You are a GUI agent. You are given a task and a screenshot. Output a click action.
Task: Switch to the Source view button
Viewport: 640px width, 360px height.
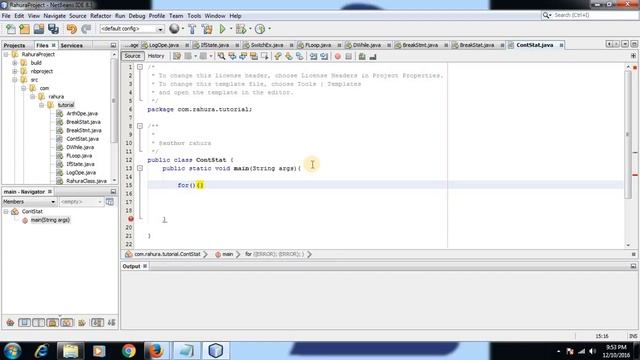[x=132, y=56]
